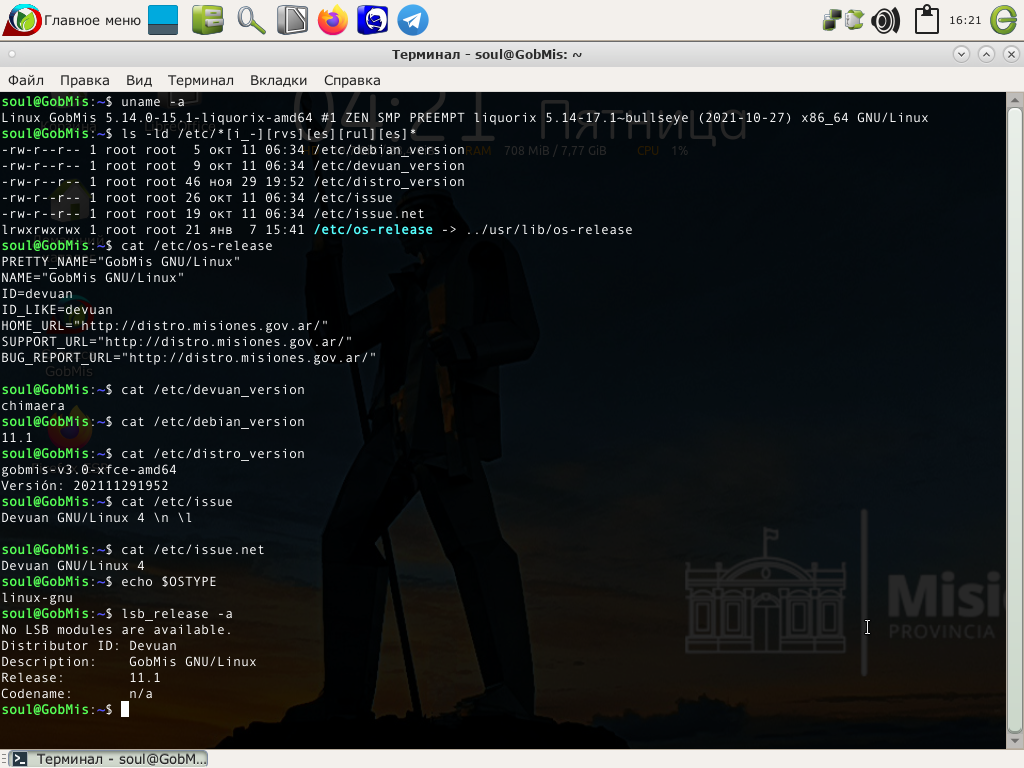Click the "ls -ld /etc/*[i_-]..." command
Screen dimensions: 1024x768
pos(268,134)
